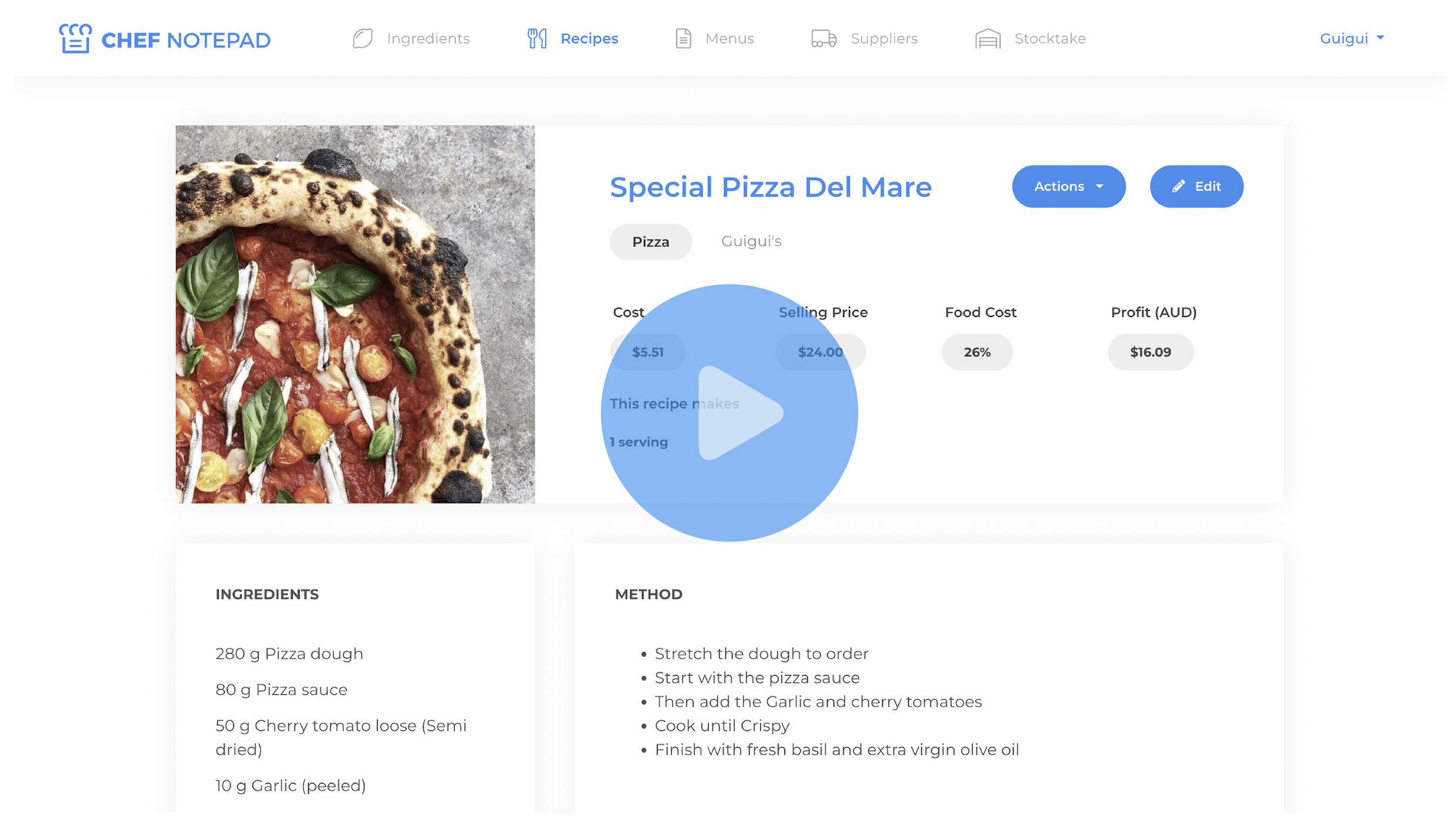Viewport: 1456px width, 824px height.
Task: Click the CHEF NOTEPAD brand link
Action: (x=185, y=40)
